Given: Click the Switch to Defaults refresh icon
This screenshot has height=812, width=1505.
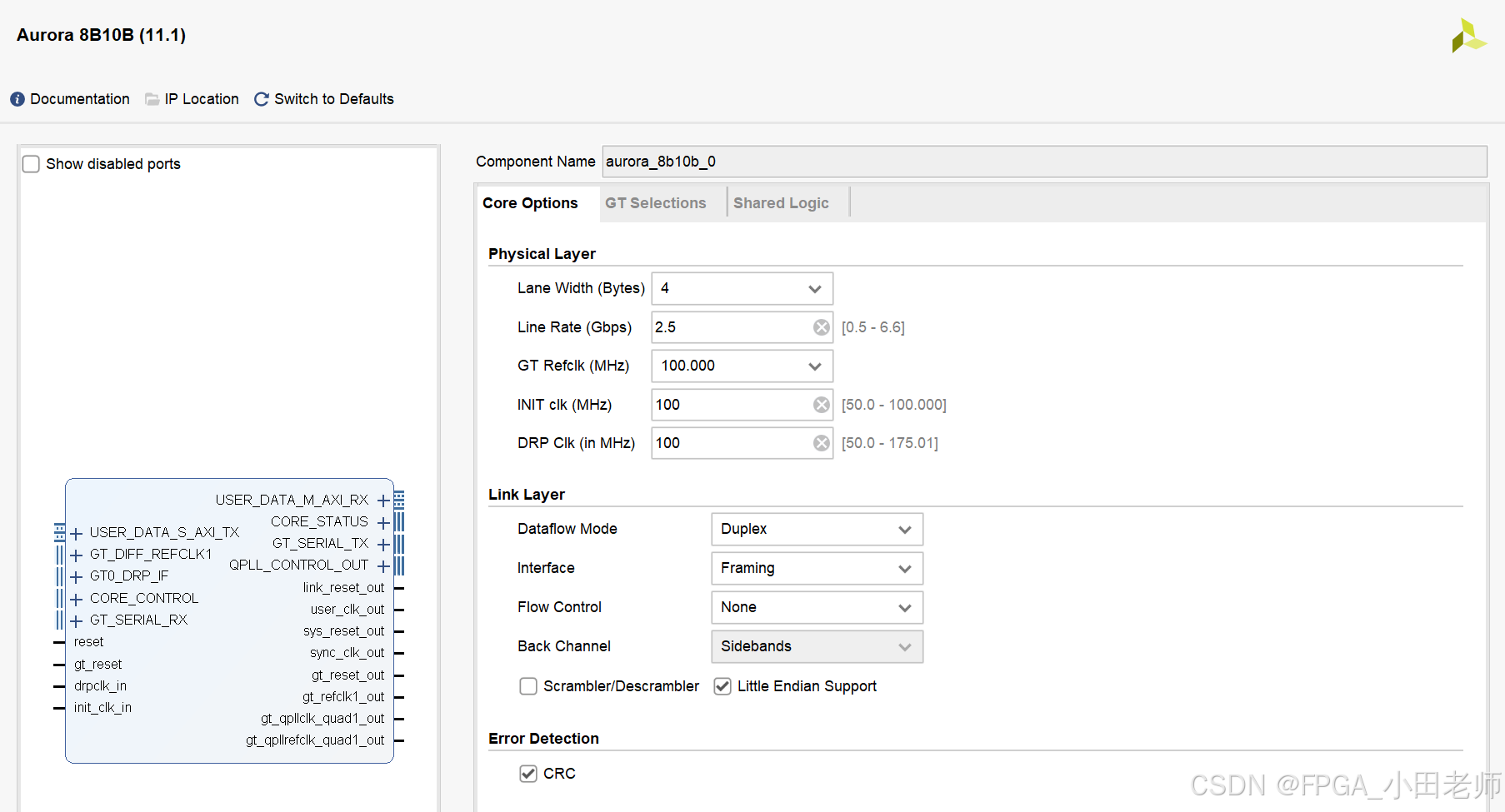Looking at the screenshot, I should [x=262, y=99].
